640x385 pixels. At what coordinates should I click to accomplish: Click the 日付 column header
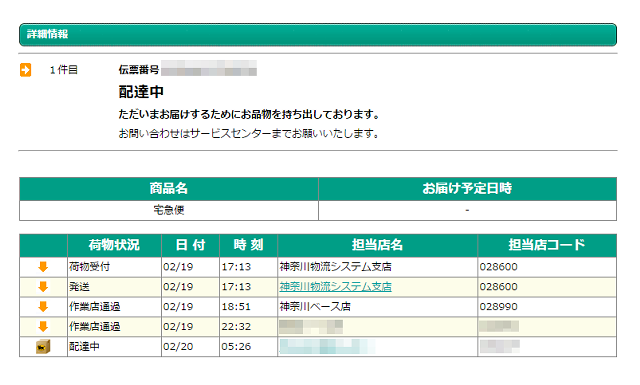coord(191,245)
